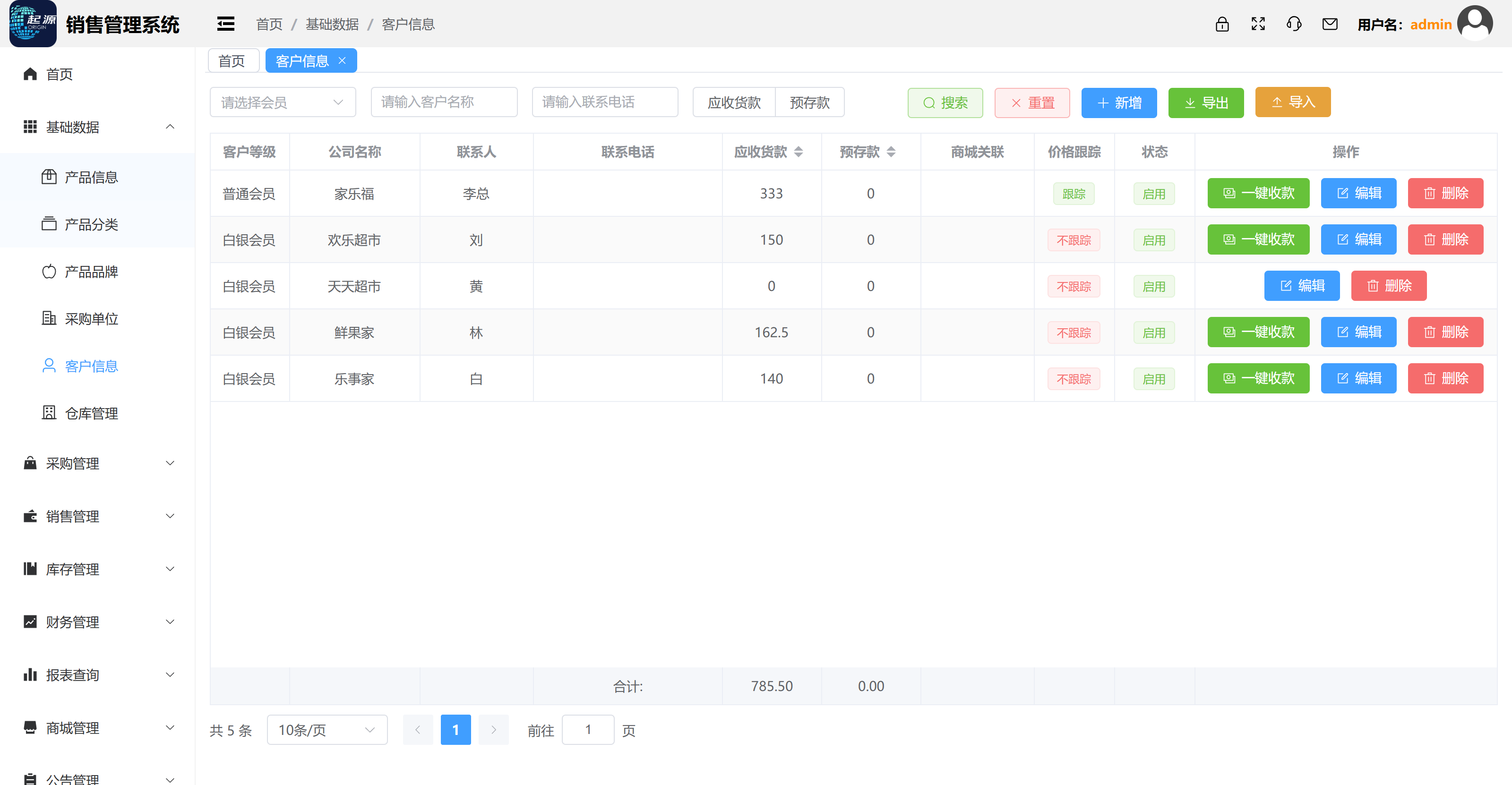Click 编辑 for 鲜果家
The image size is (1512, 785).
(1359, 332)
